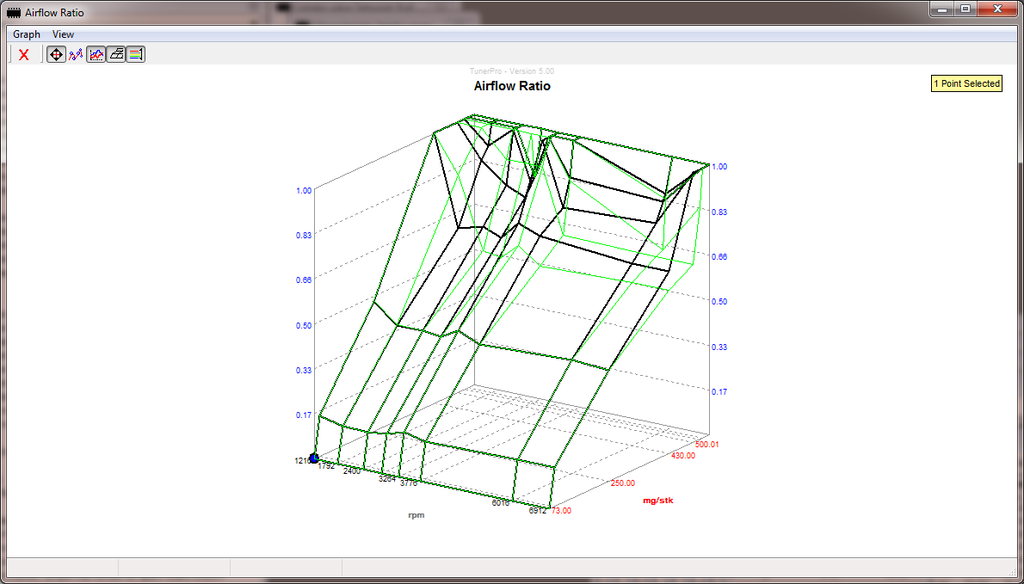
Task: Click the 2400 rpm axis value
Action: [x=352, y=471]
